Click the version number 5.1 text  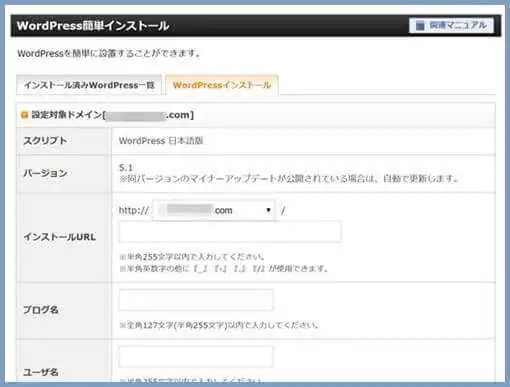click(126, 167)
